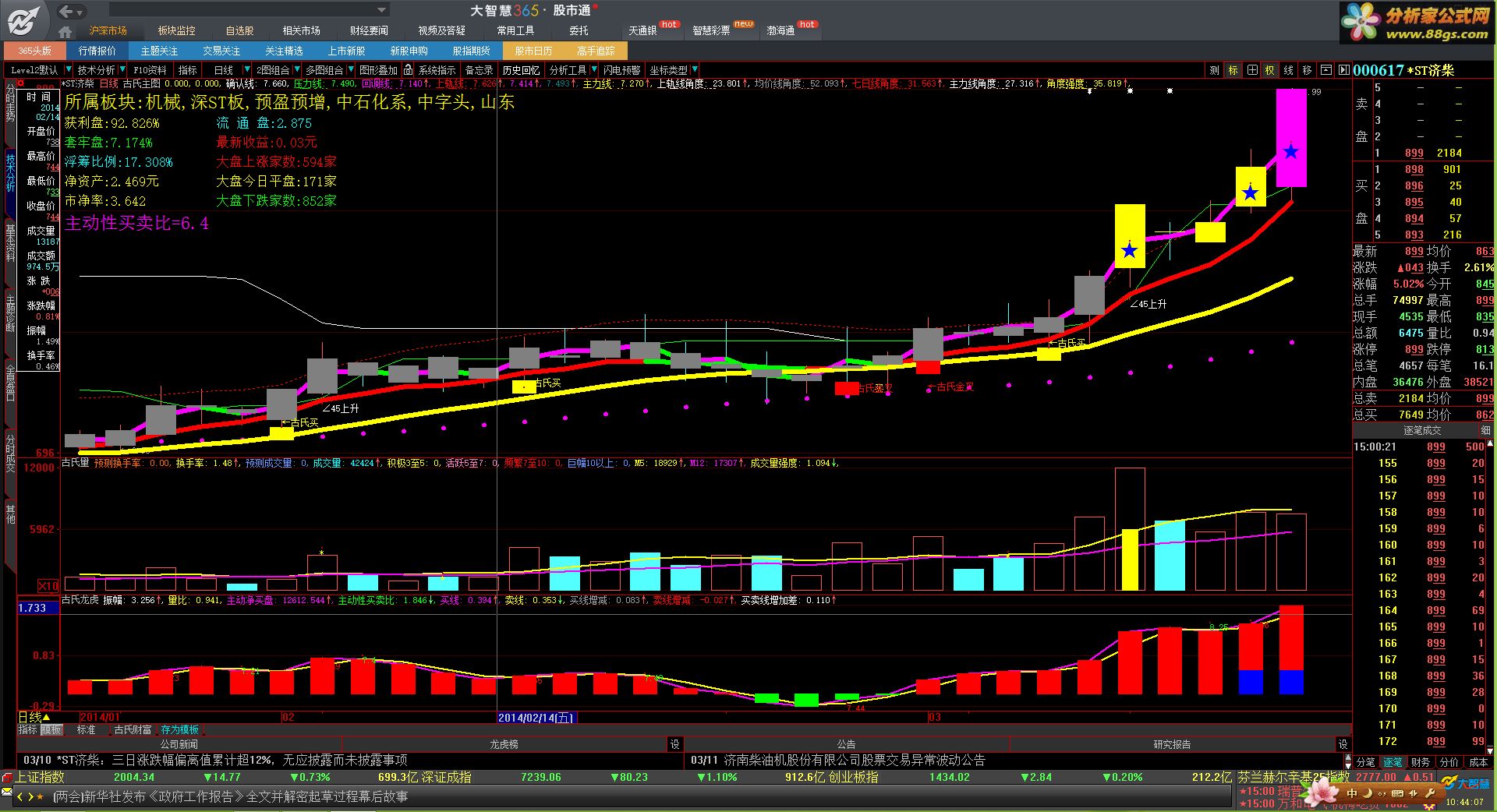Open the 2图组合 dropdown arrow

click(x=296, y=70)
